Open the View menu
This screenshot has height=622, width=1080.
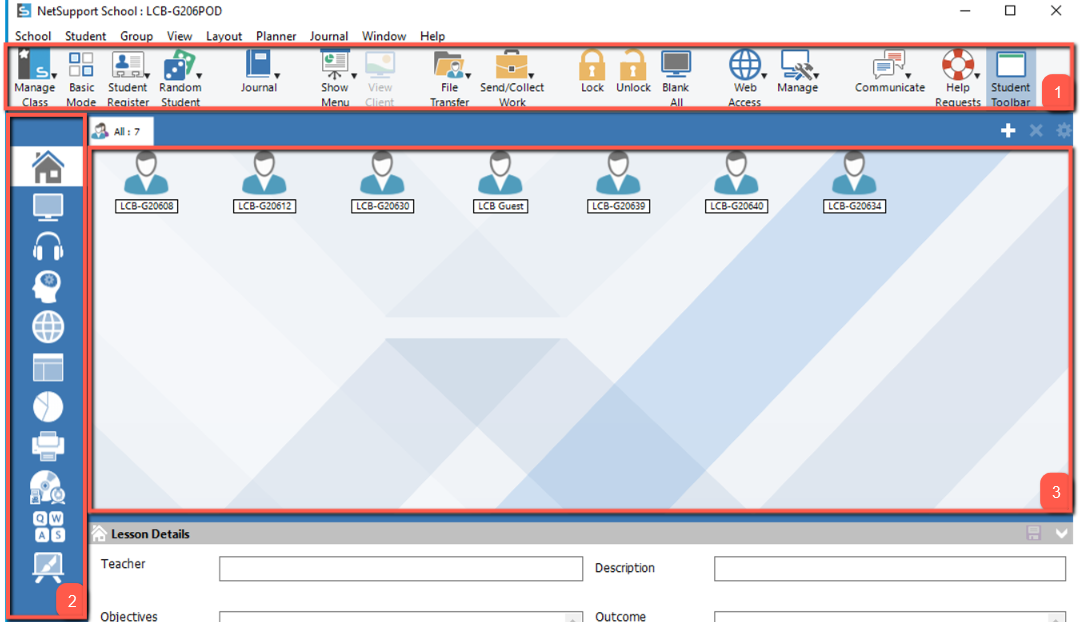click(x=179, y=36)
